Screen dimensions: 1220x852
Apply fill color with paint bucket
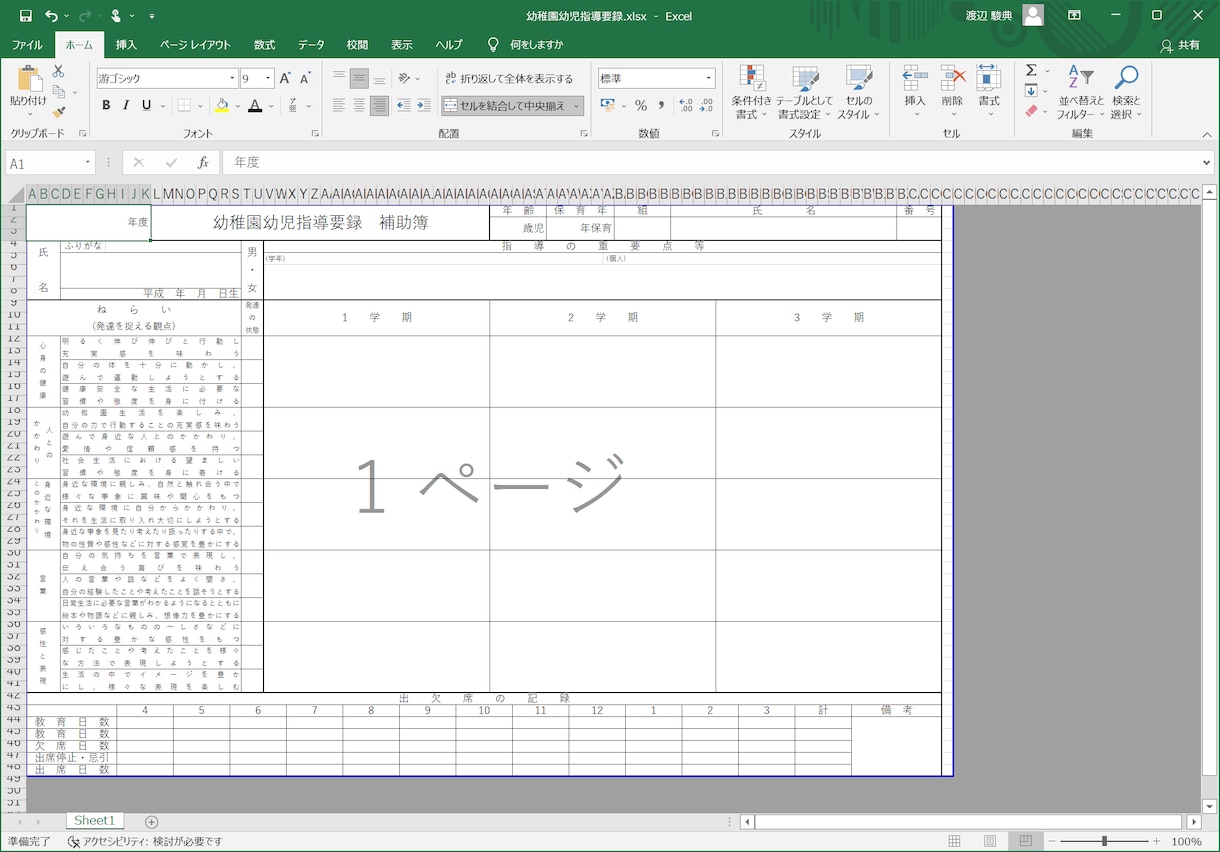222,105
